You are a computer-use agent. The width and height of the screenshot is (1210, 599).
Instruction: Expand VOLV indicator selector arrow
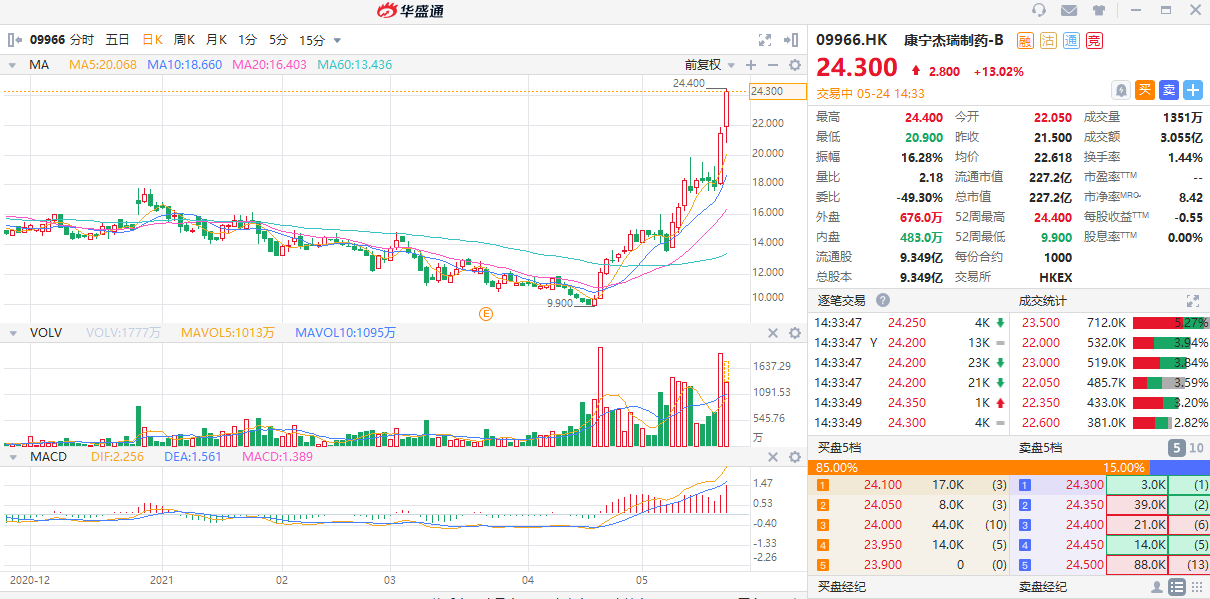(x=12, y=333)
